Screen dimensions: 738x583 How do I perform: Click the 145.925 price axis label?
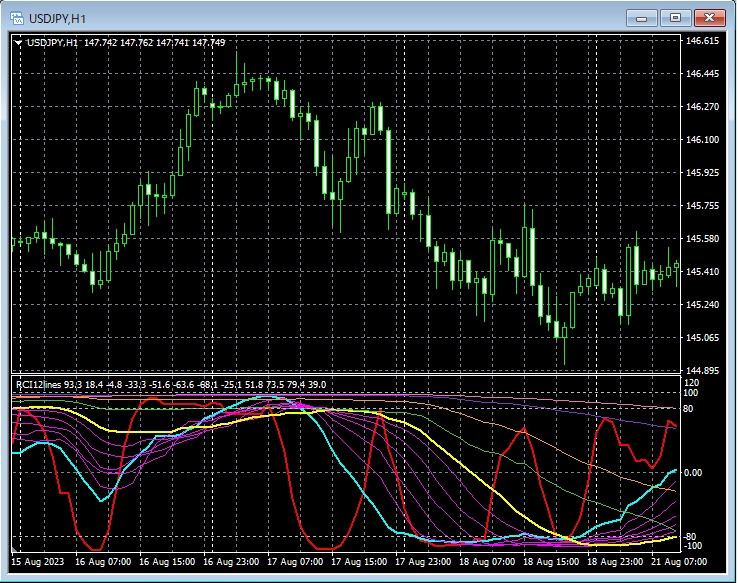pos(703,173)
